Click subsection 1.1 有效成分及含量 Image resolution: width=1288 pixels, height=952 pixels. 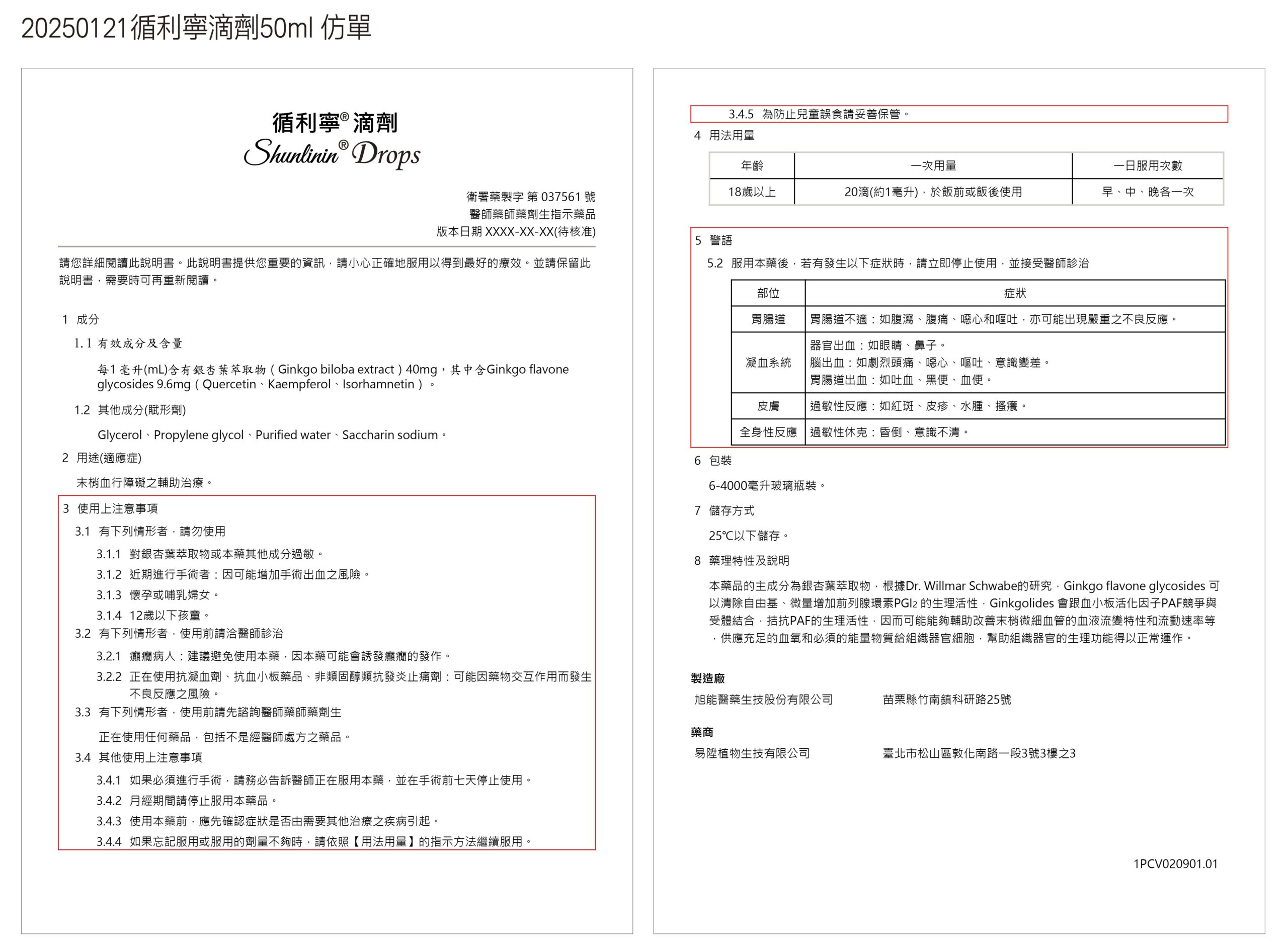coord(128,343)
